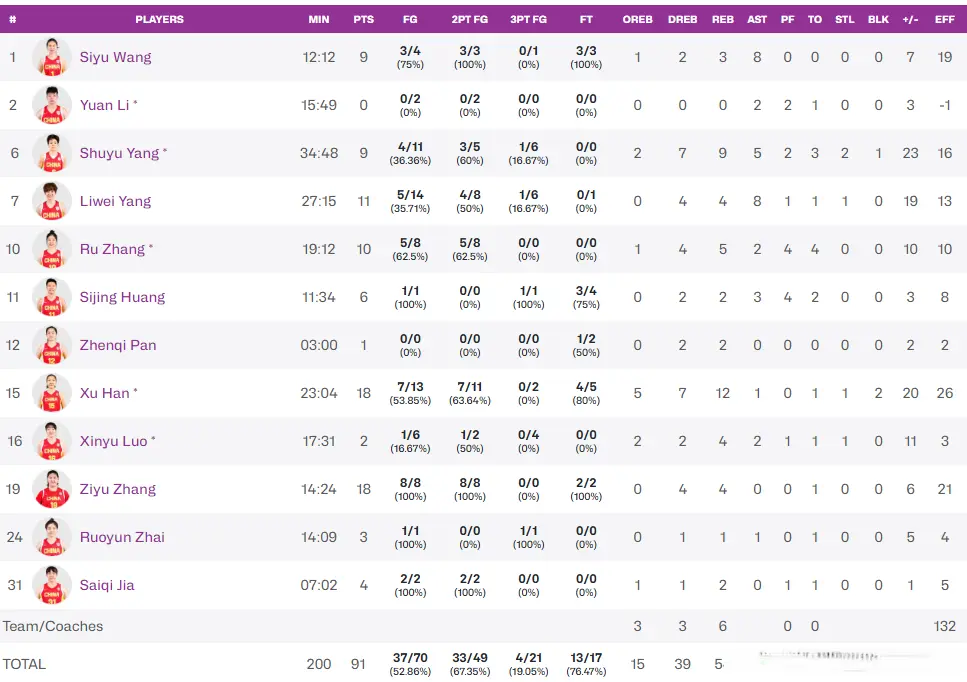Click the 3PT FG column header
Screen dimensions: 967x682
click(x=528, y=19)
